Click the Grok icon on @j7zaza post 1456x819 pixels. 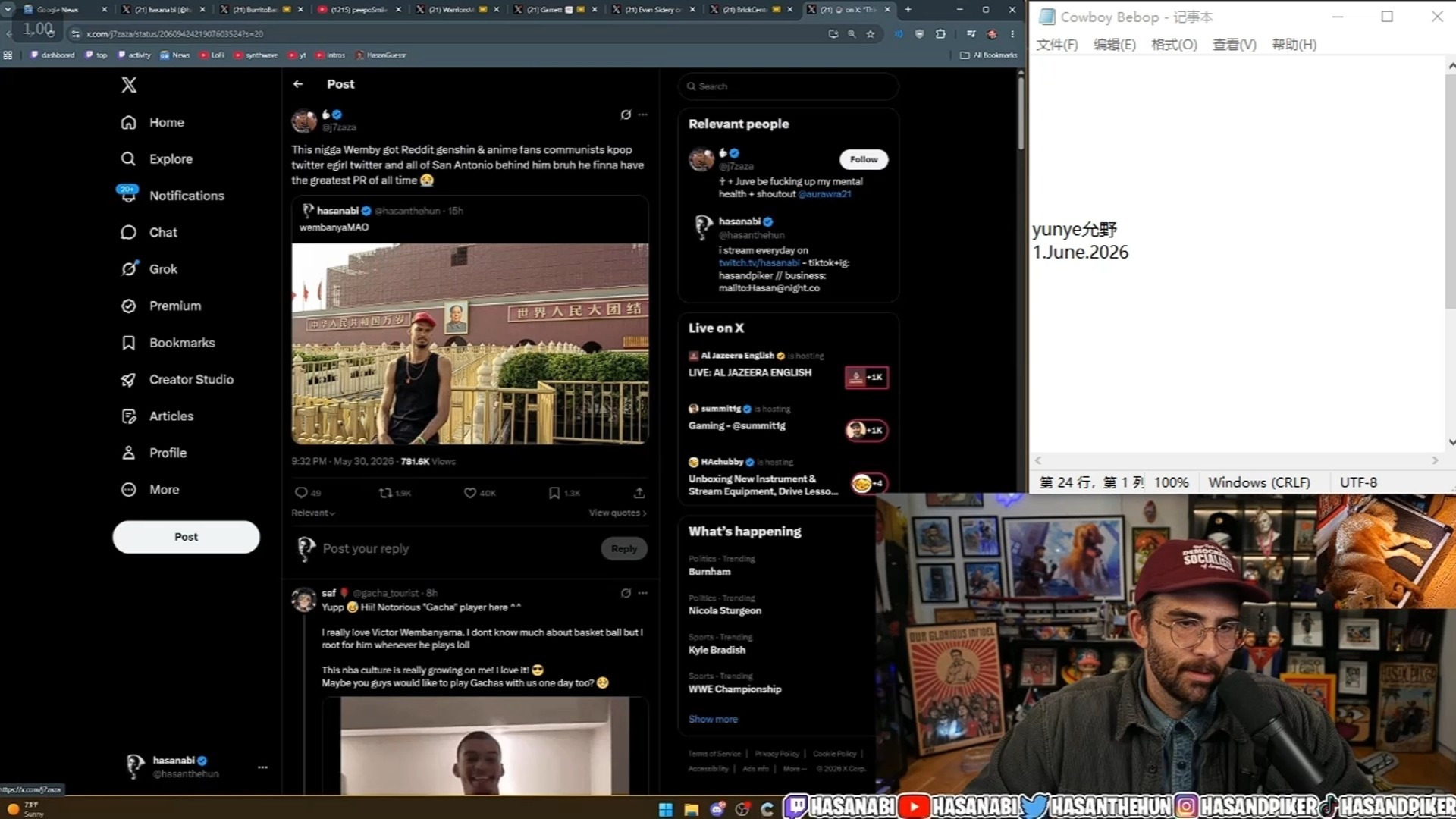(x=626, y=115)
